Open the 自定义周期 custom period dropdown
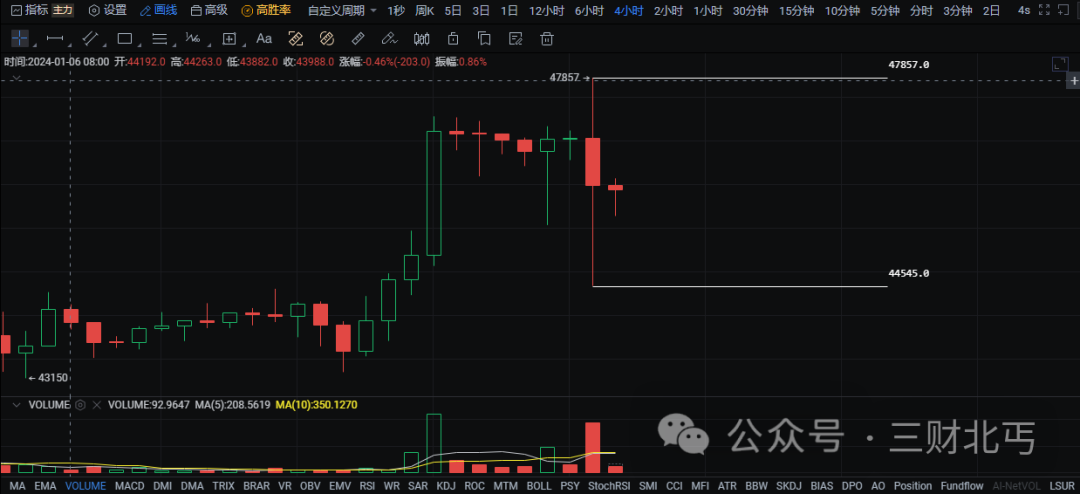This screenshot has width=1080, height=494. [x=342, y=10]
